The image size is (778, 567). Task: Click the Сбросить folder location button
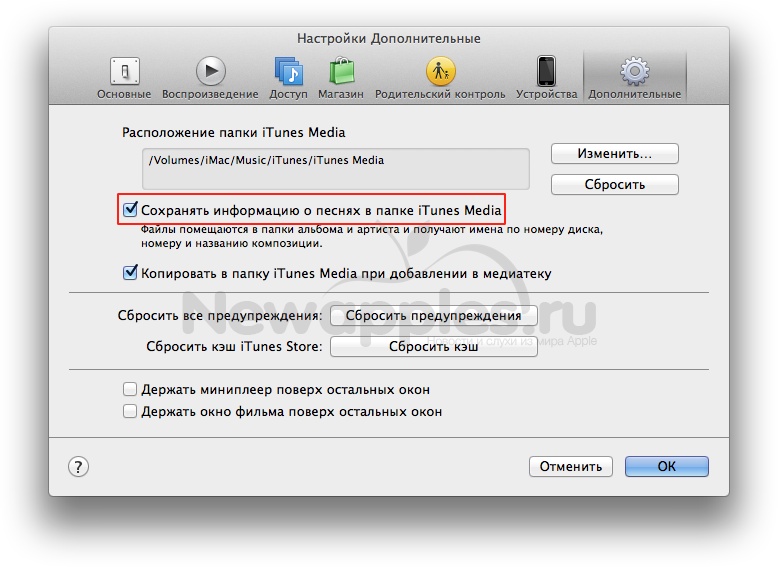click(x=614, y=184)
